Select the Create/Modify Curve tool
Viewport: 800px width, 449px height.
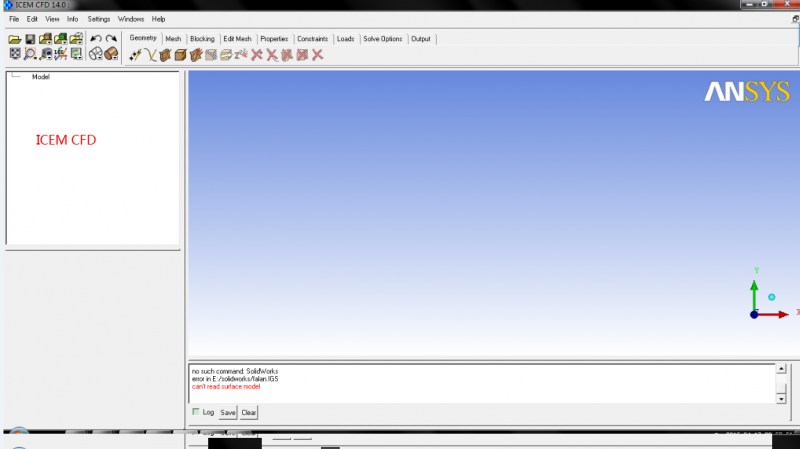pyautogui.click(x=151, y=55)
